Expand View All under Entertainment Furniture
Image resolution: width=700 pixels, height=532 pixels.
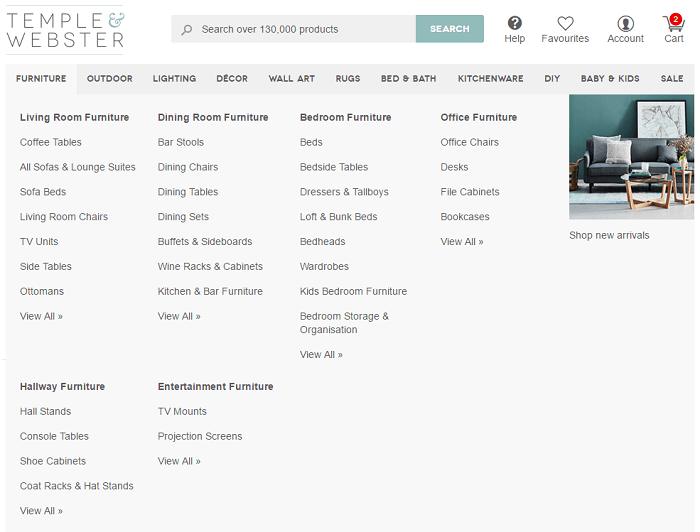point(179,461)
